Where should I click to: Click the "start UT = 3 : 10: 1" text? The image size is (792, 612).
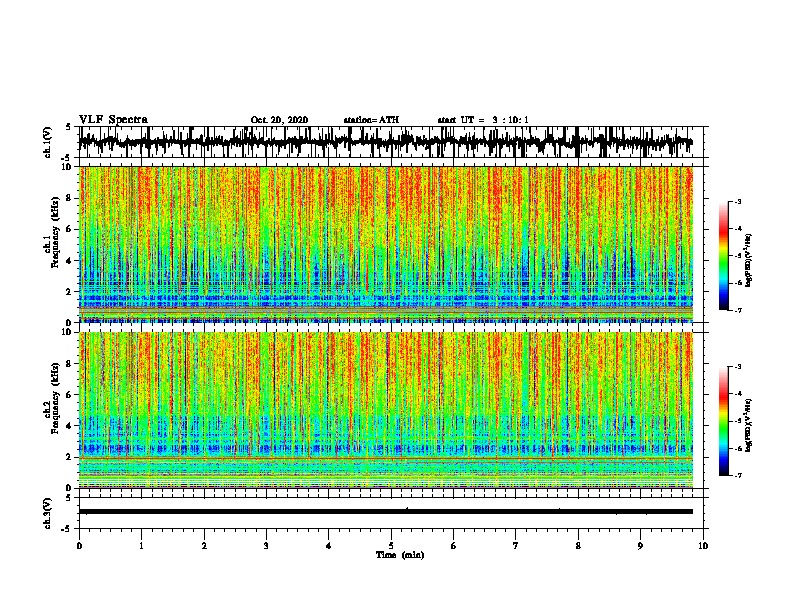pyautogui.click(x=483, y=120)
